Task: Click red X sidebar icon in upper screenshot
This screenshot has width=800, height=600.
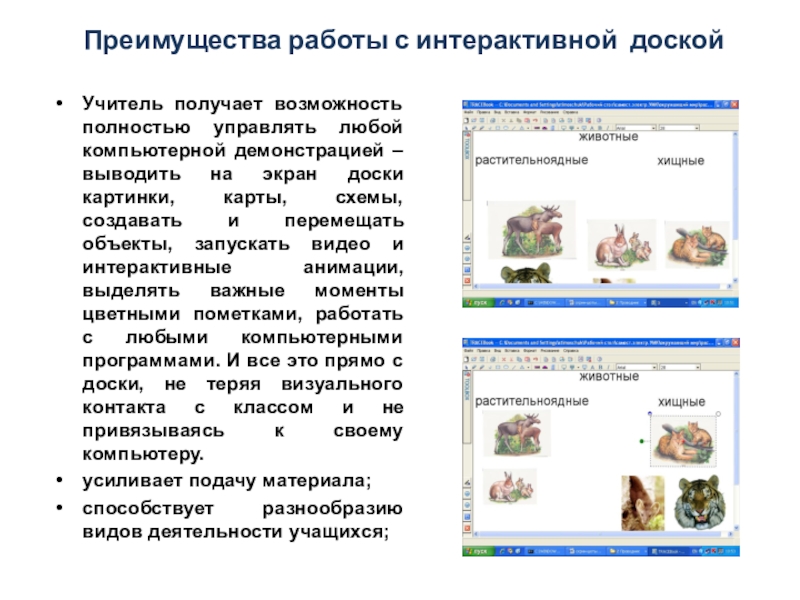Action: (467, 281)
